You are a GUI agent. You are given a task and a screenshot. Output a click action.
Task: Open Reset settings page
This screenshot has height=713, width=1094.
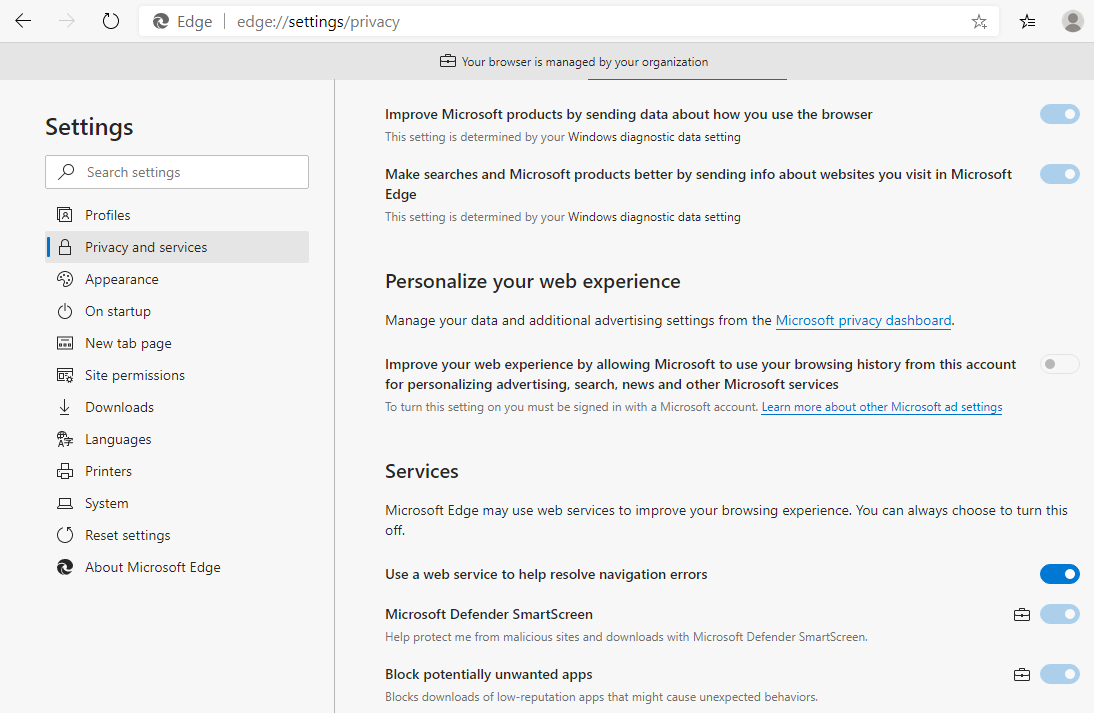[x=177, y=535]
